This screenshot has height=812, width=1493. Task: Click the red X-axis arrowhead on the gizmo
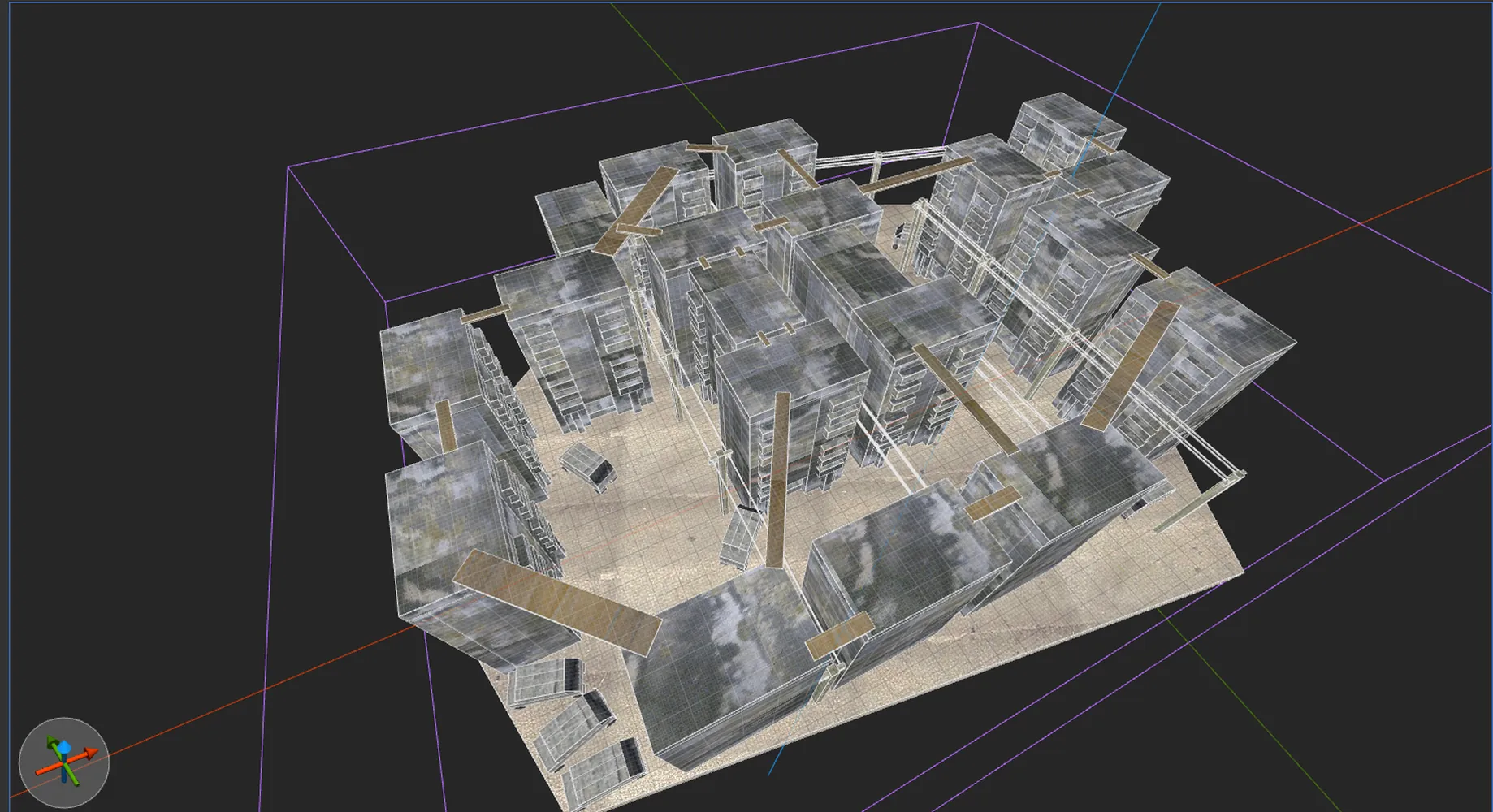(x=92, y=754)
